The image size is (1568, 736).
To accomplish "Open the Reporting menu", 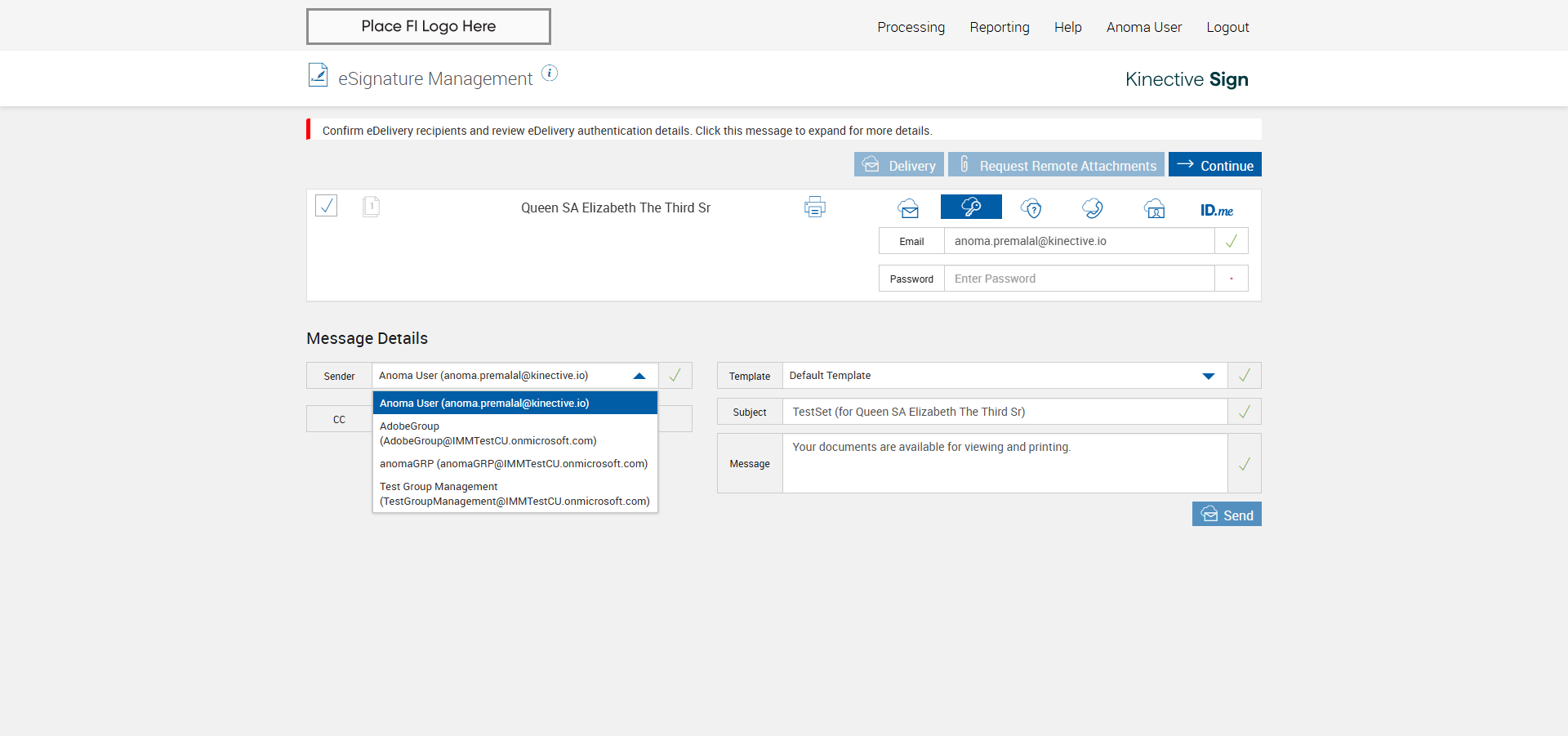I will 1000,27.
